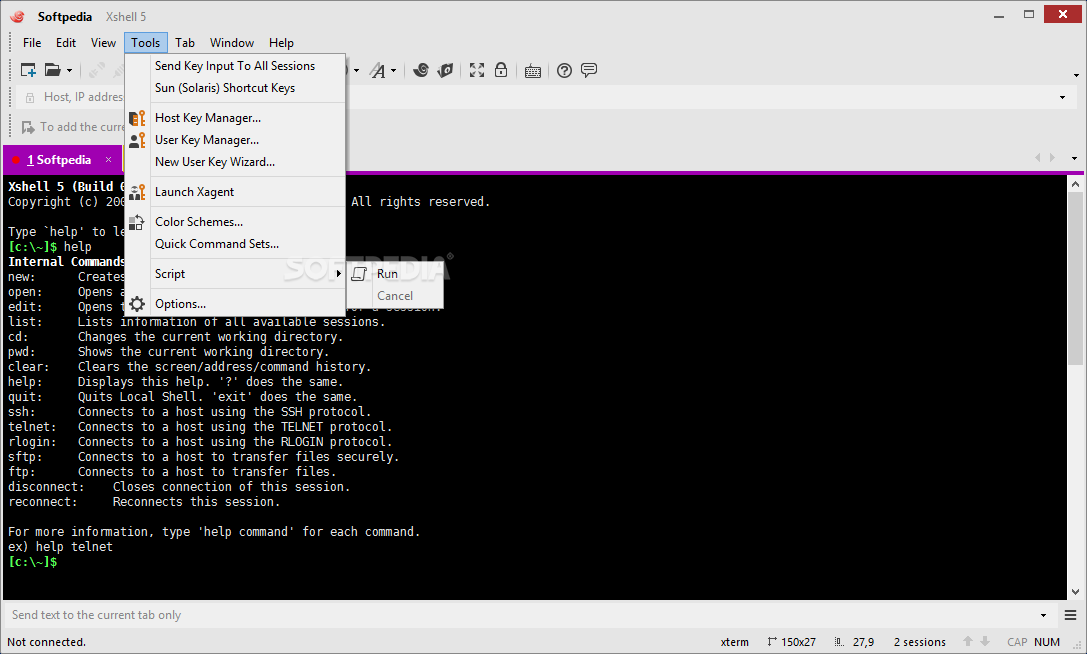The height and width of the screenshot is (654, 1087).
Task: Open Options from Tools menu
Action: tap(235, 304)
